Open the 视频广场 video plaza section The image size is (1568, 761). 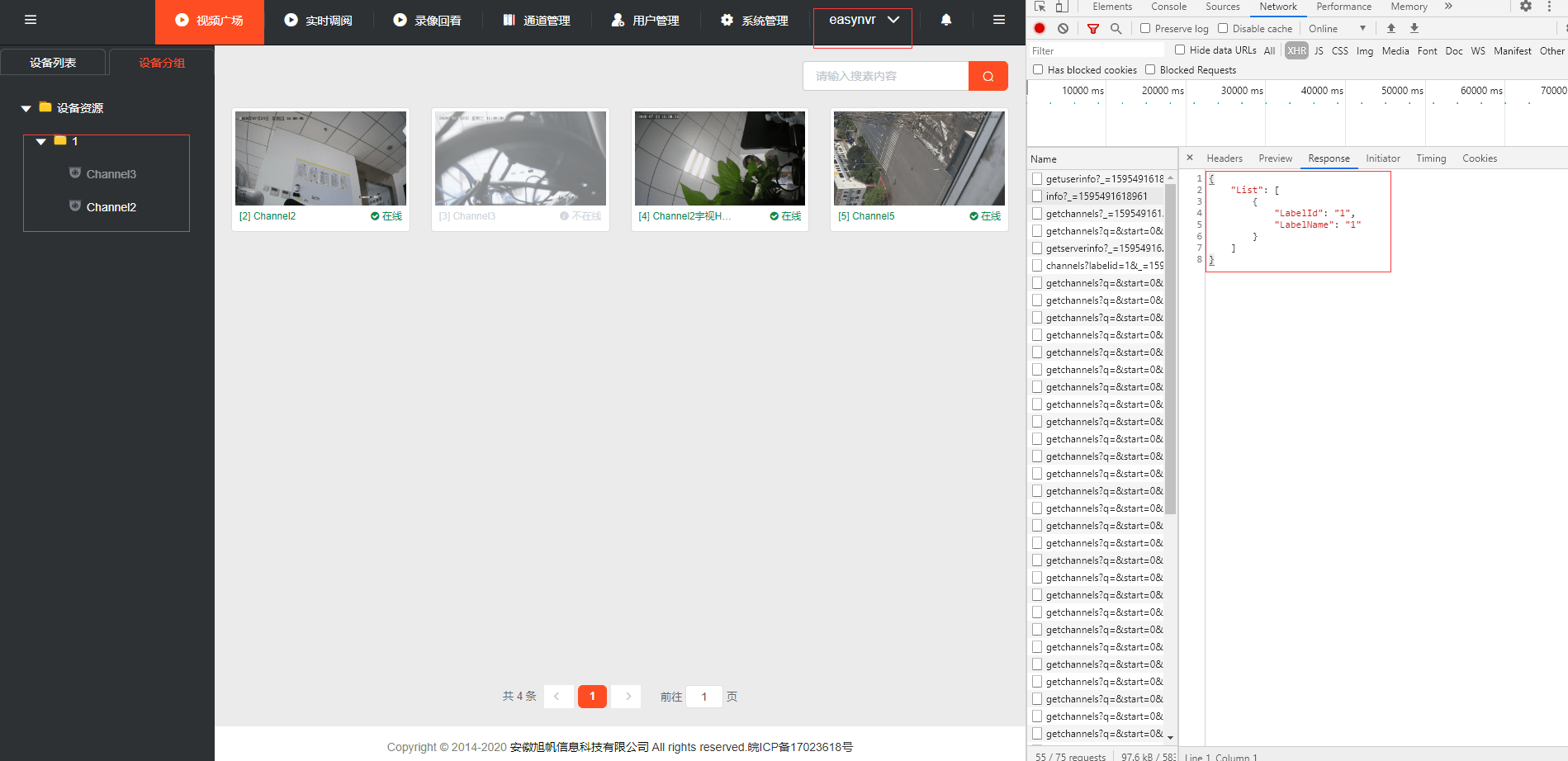pyautogui.click(x=209, y=20)
